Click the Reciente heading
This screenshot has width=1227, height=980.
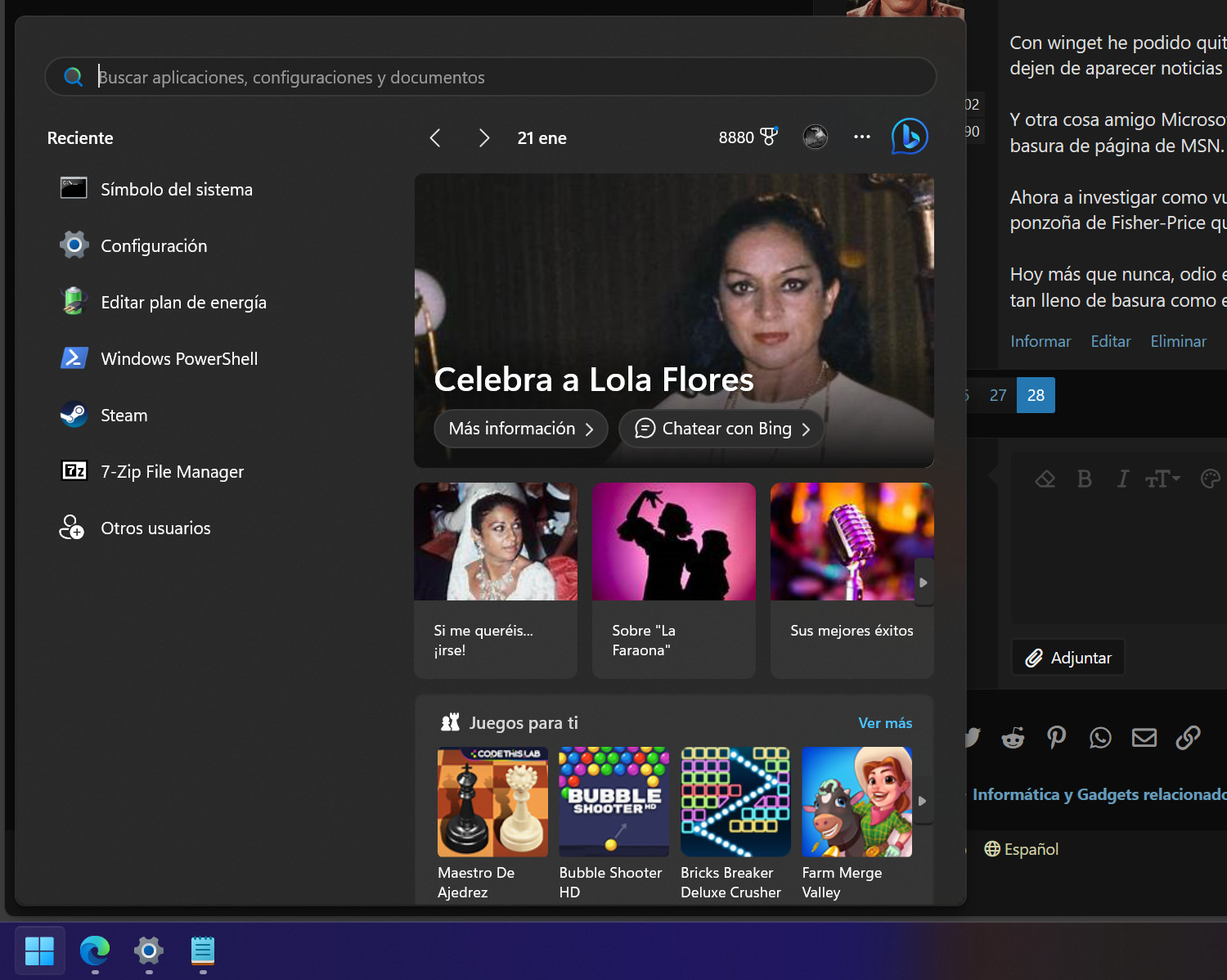pos(80,138)
